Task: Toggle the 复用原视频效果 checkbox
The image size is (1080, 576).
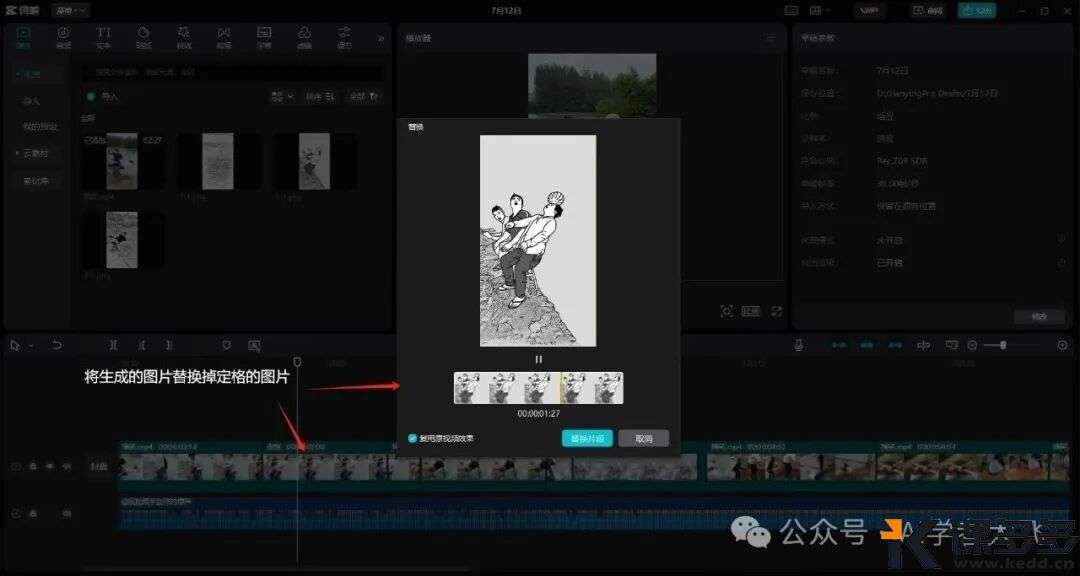Action: coord(413,438)
